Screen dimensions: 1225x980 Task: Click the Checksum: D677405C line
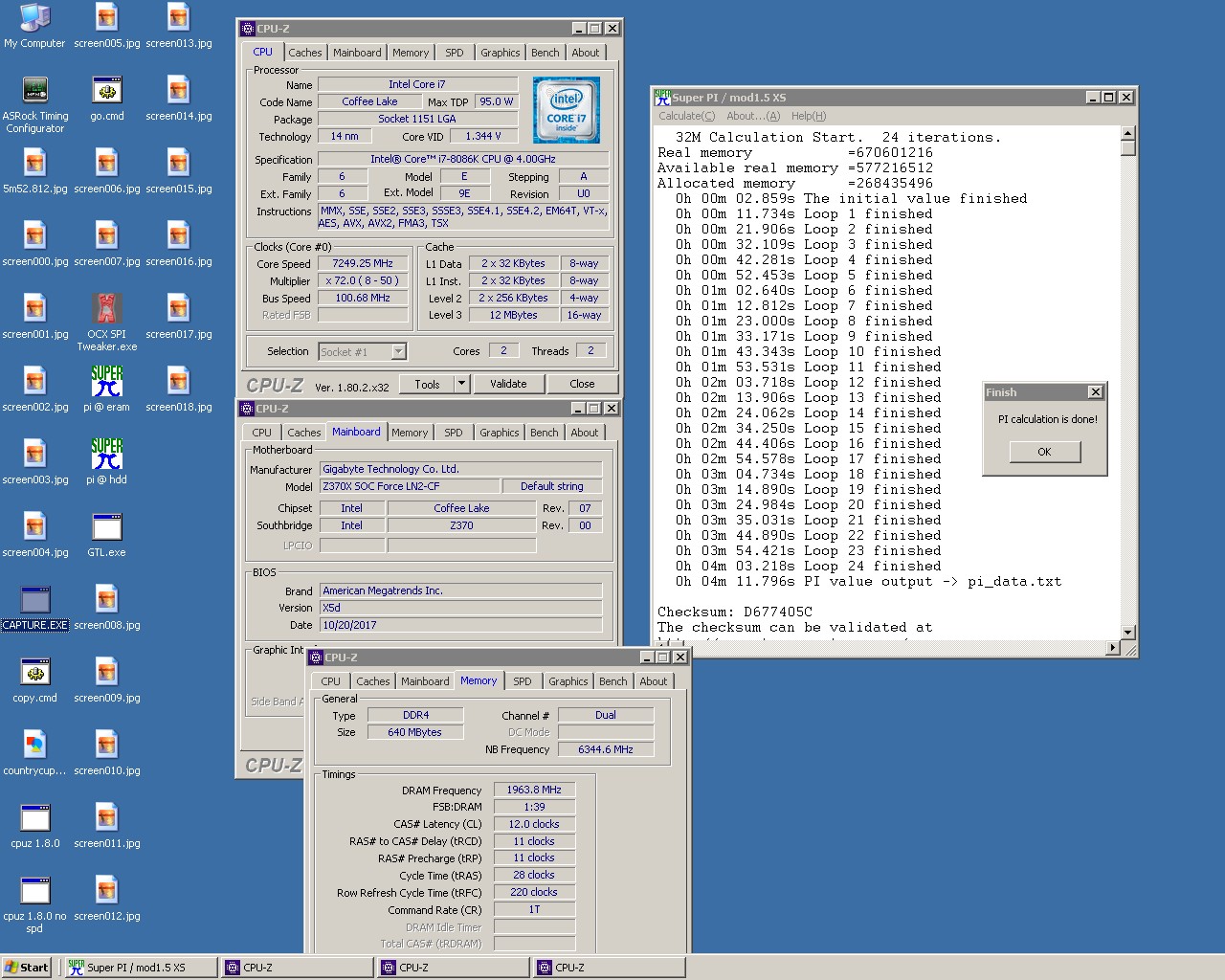(x=735, y=612)
